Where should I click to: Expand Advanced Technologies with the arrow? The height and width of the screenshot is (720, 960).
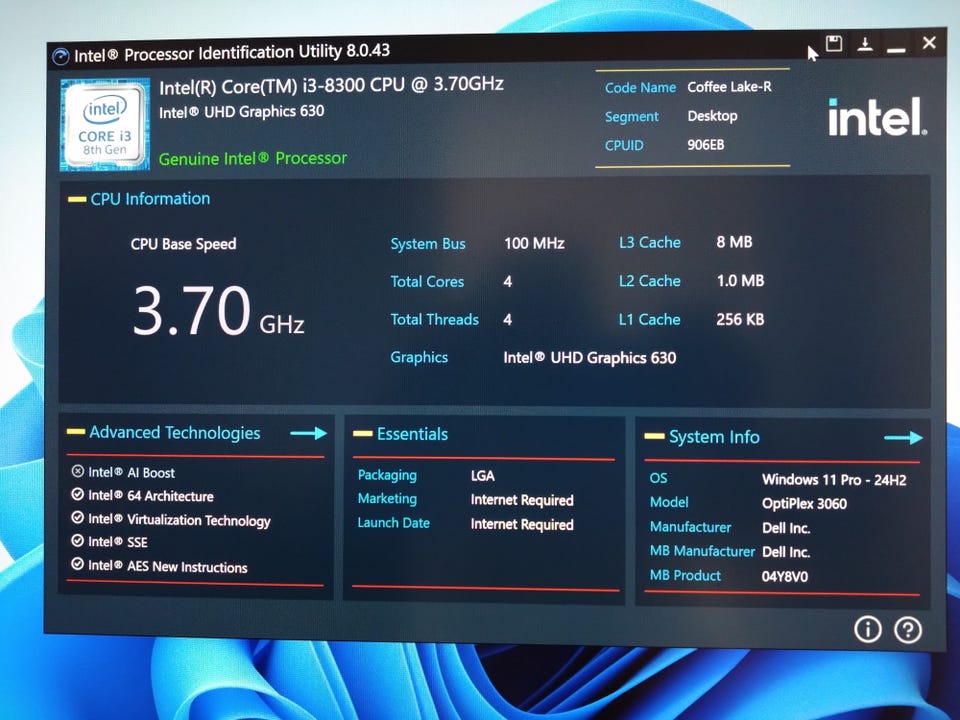(x=308, y=433)
